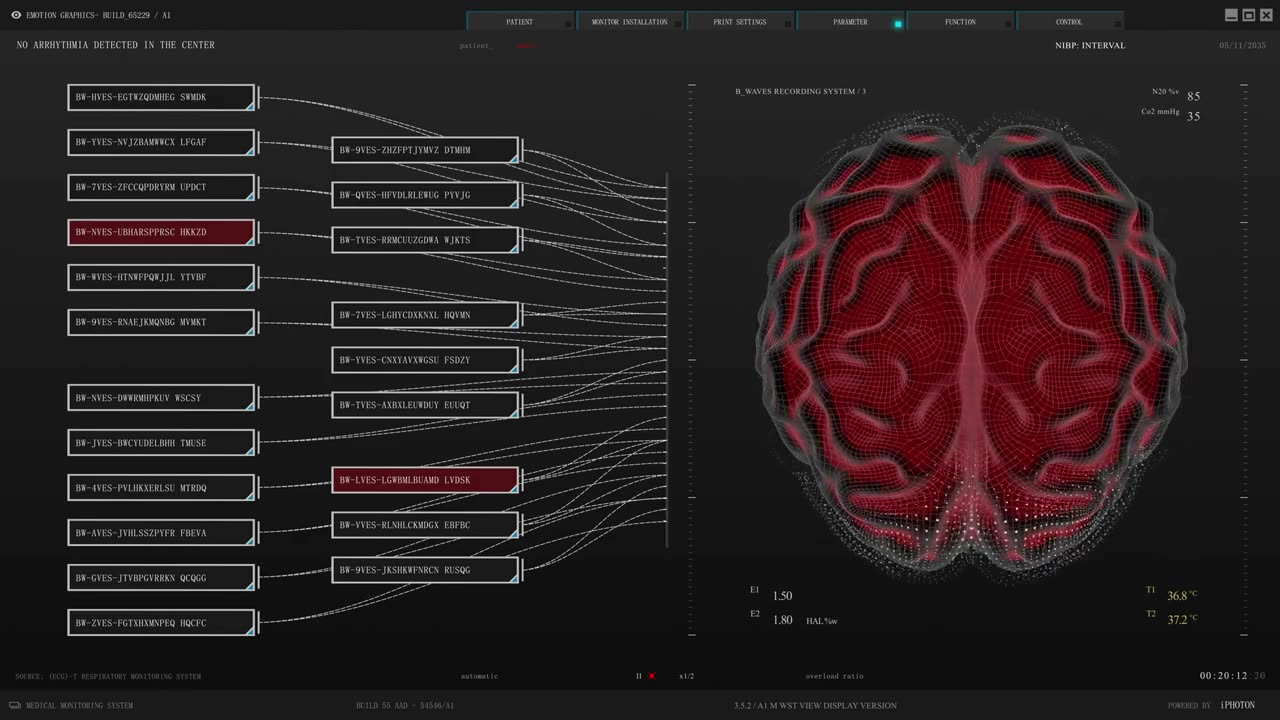This screenshot has height=720, width=1280.
Task: Select the PARAMETER tab
Action: [x=850, y=21]
